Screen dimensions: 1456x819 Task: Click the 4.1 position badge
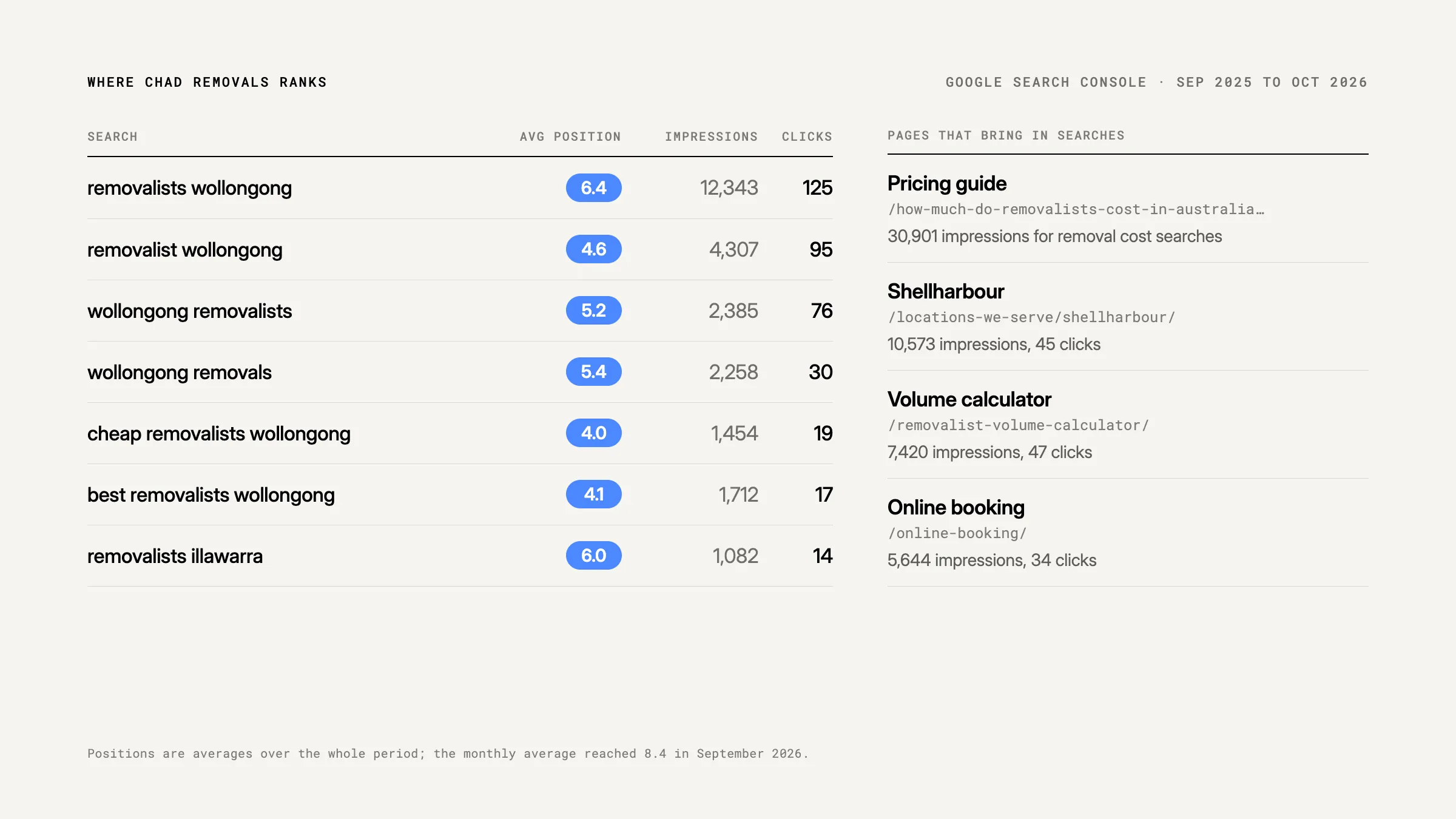click(593, 494)
